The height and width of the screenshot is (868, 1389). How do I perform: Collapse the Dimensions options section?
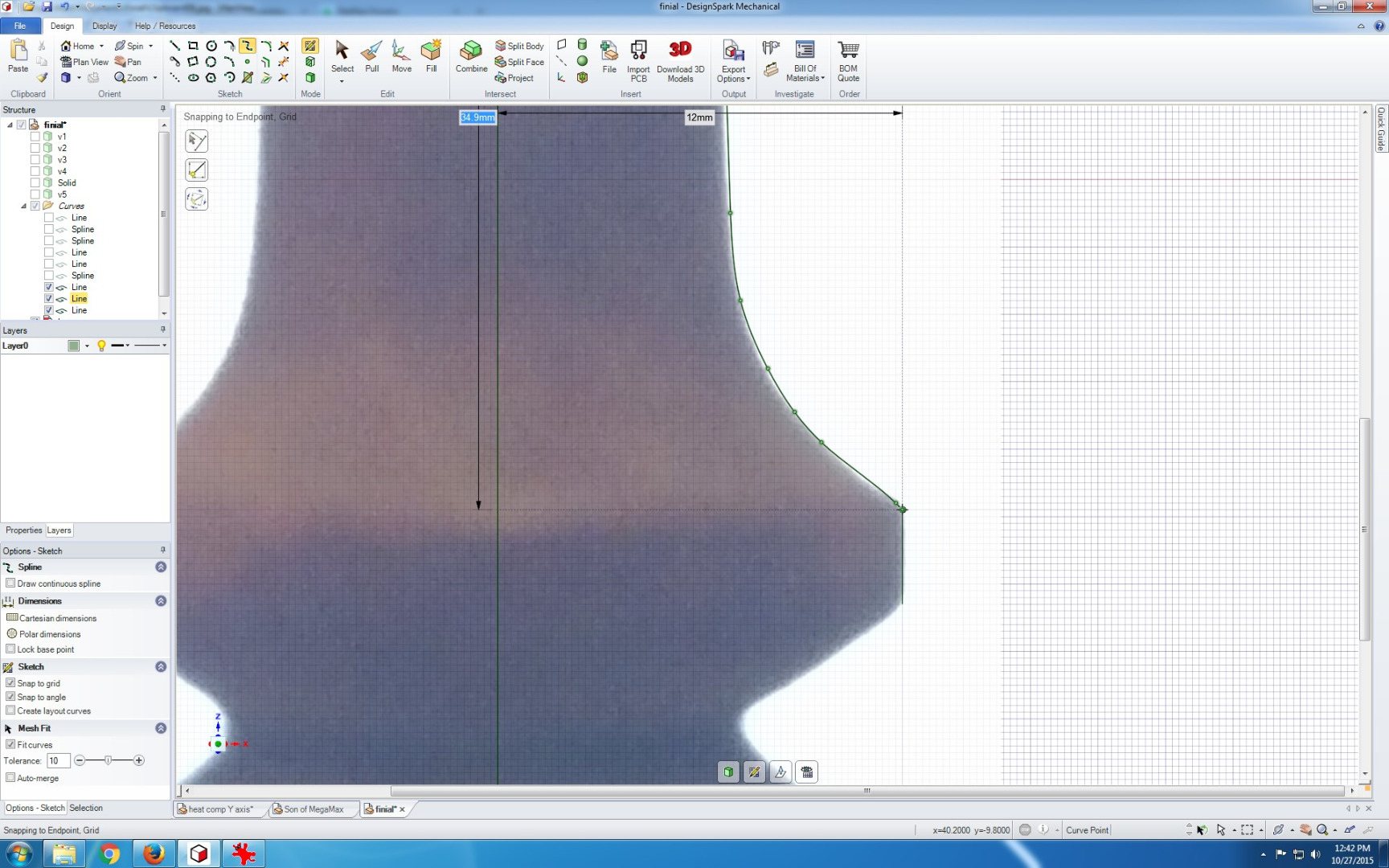[161, 600]
